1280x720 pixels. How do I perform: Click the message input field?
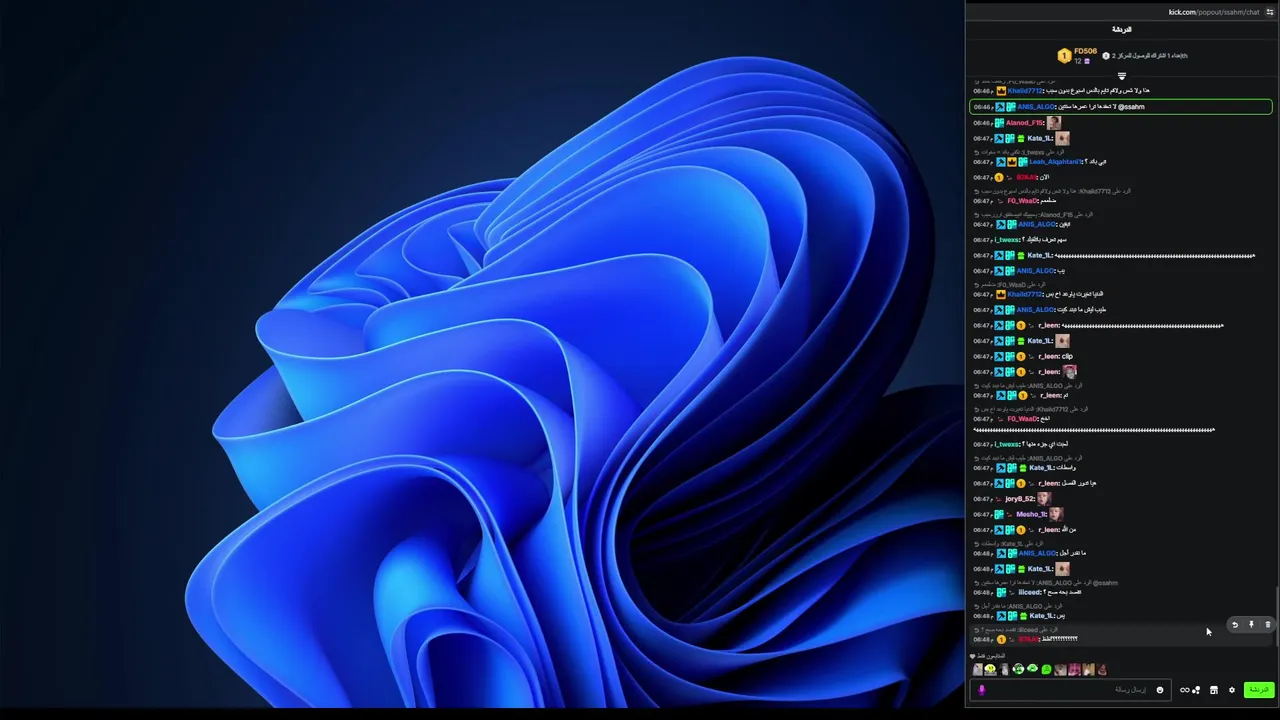pos(1070,690)
